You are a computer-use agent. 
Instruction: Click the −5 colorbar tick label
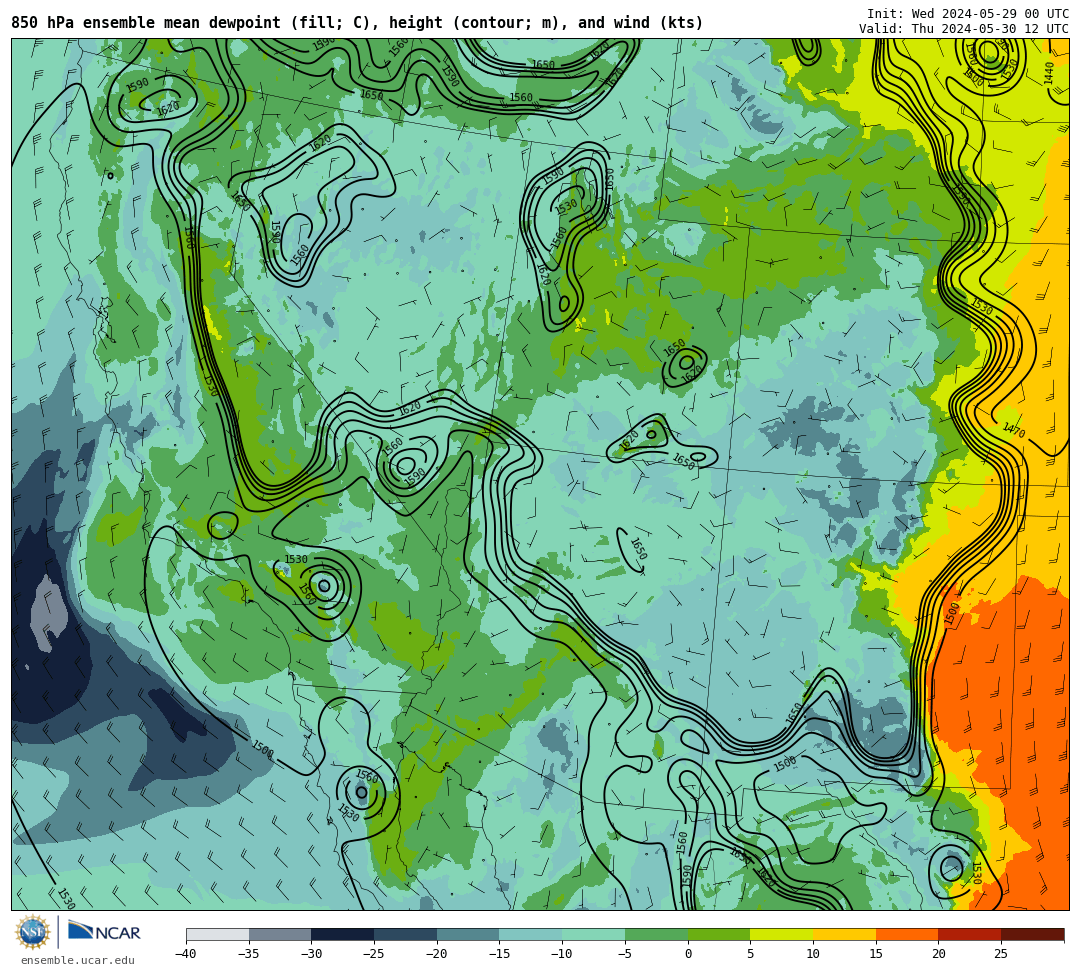coord(625,954)
